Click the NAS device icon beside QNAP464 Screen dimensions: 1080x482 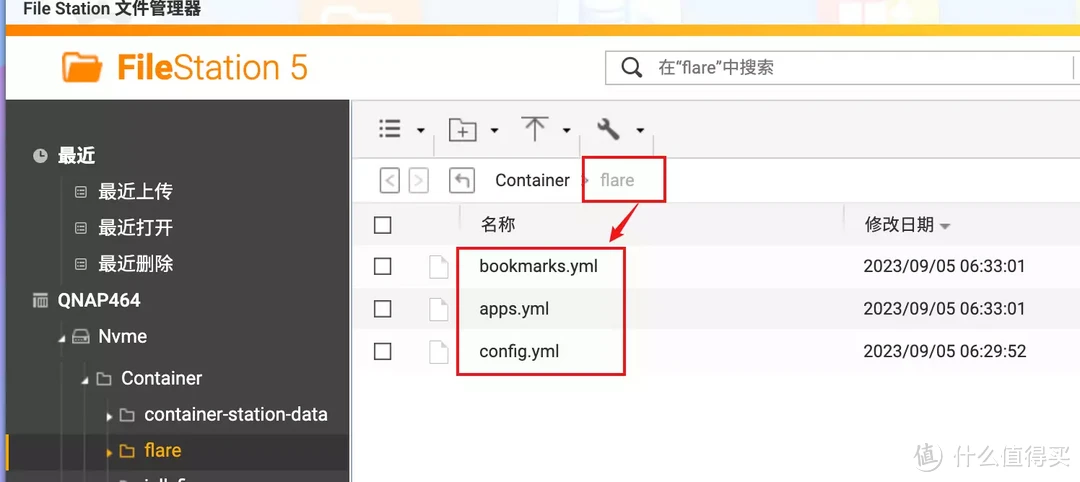pos(41,300)
